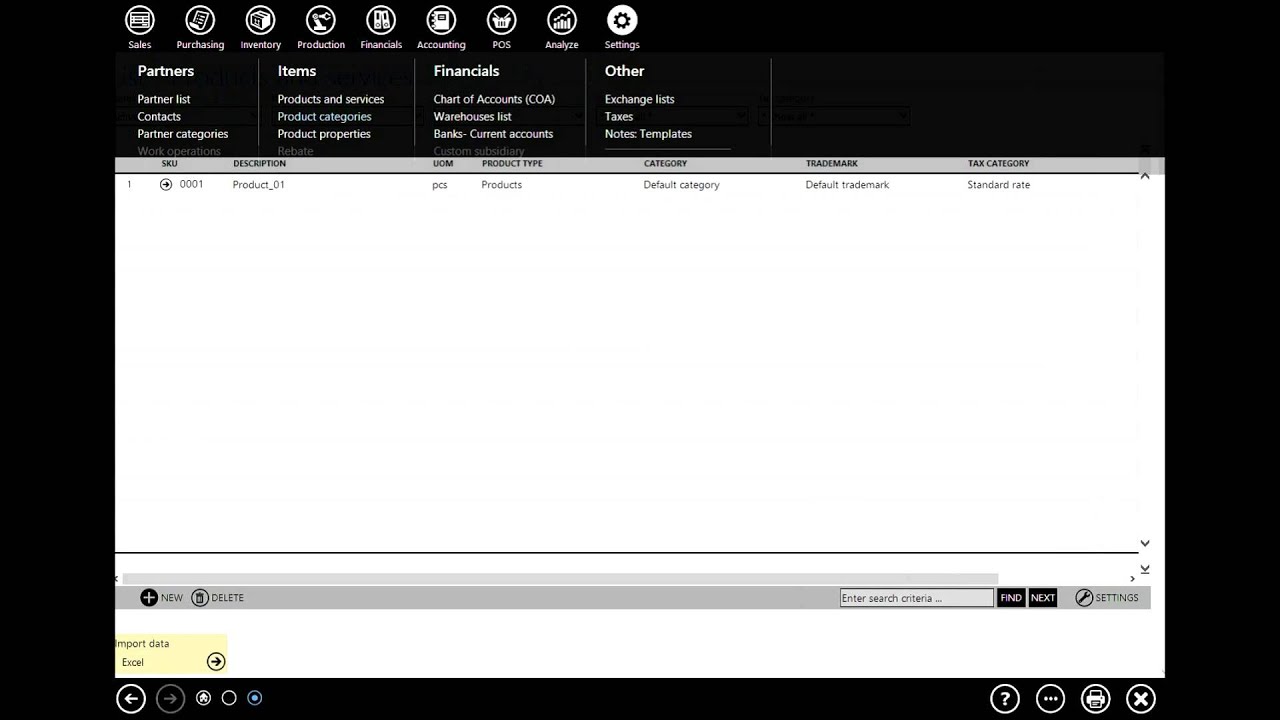Jump to last row with the underlined down arrow

(1145, 569)
